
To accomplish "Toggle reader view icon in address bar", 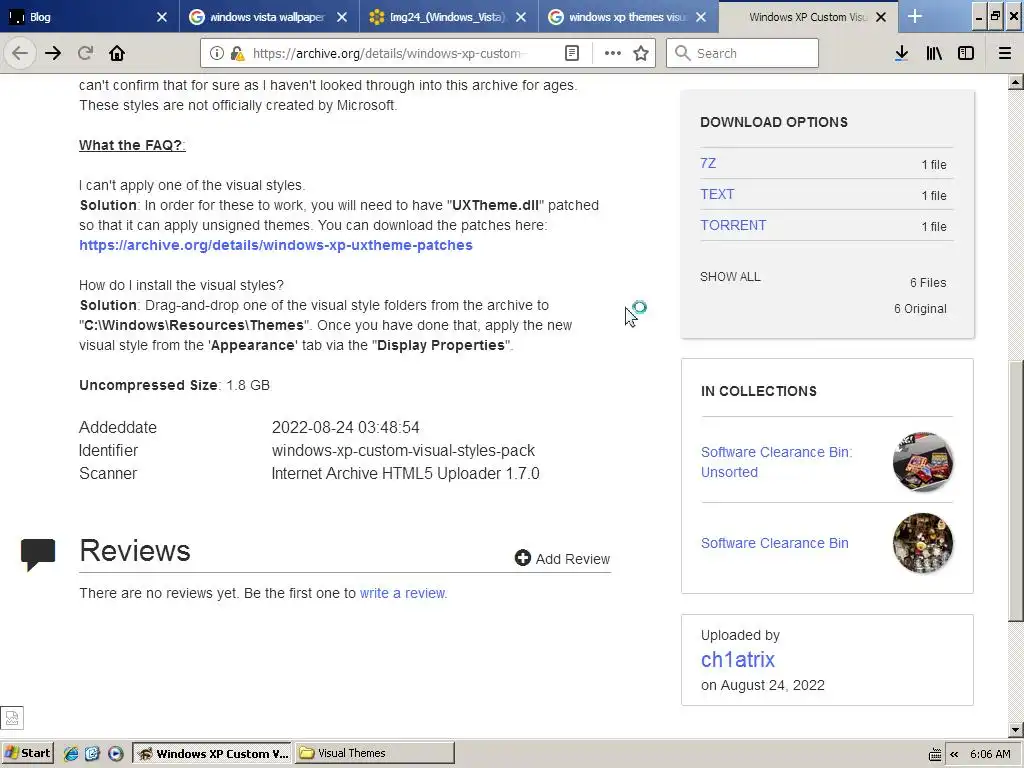I will click(x=571, y=53).
